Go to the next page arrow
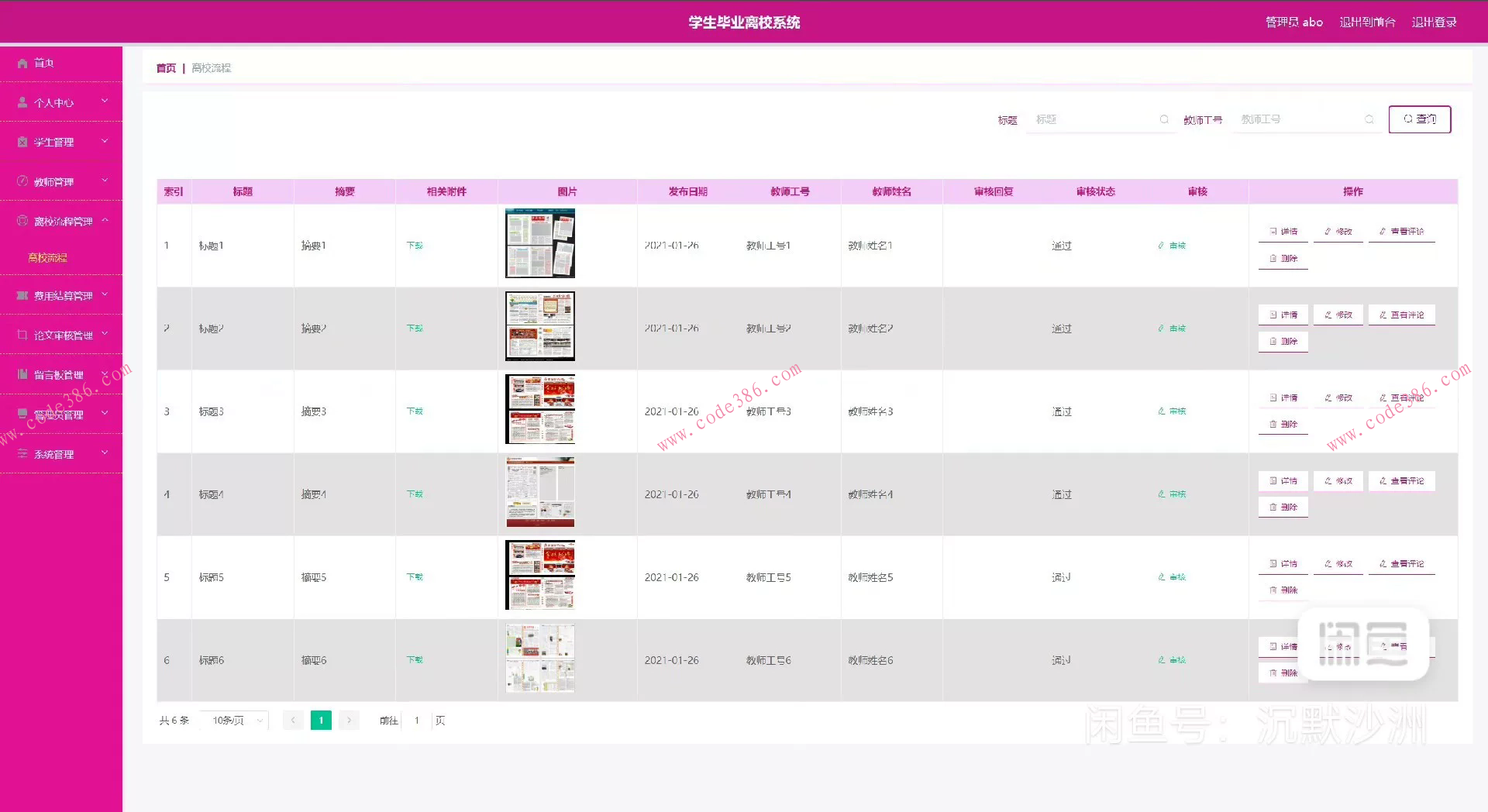1488x812 pixels. click(349, 721)
